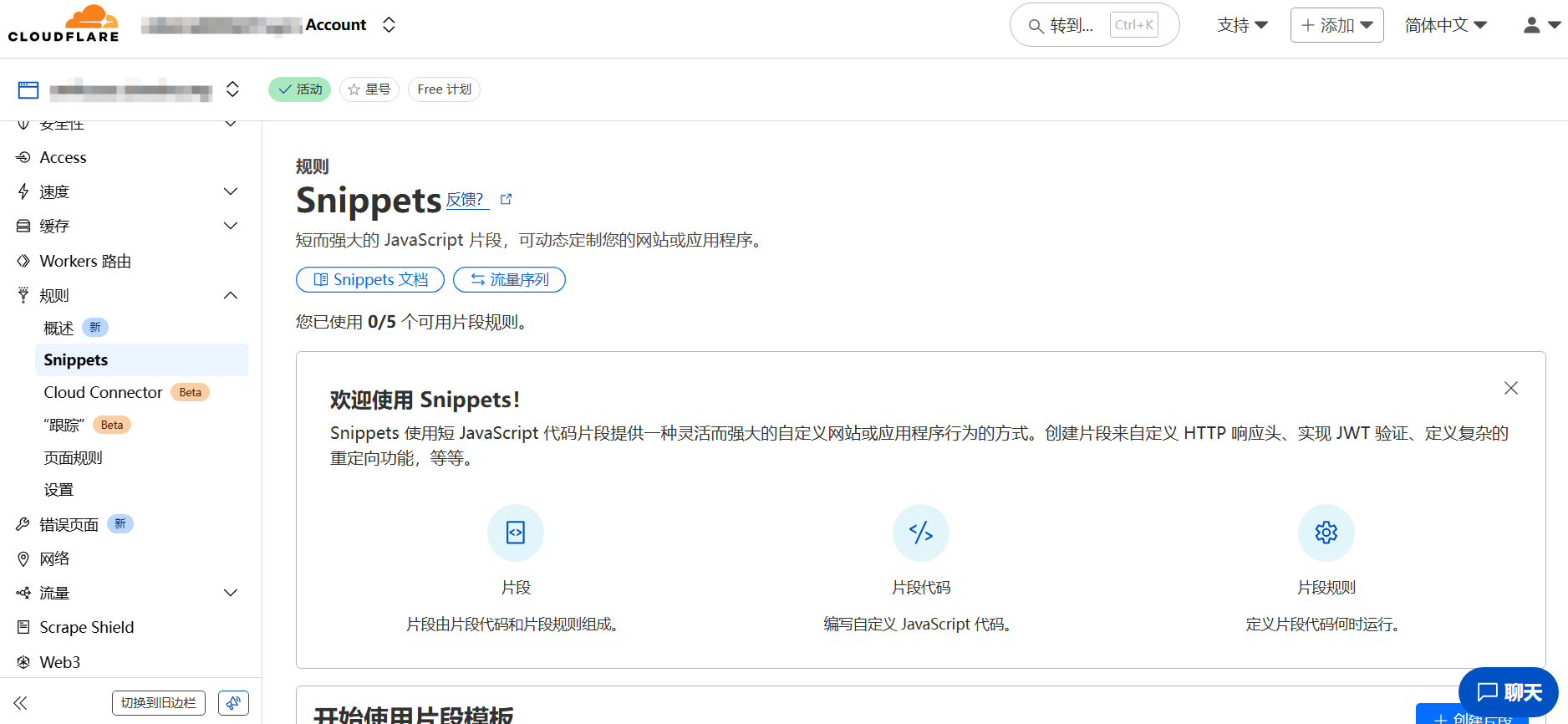Viewport: 1568px width, 724px height.
Task: Open the 添加 dropdown button
Action: tap(1336, 25)
